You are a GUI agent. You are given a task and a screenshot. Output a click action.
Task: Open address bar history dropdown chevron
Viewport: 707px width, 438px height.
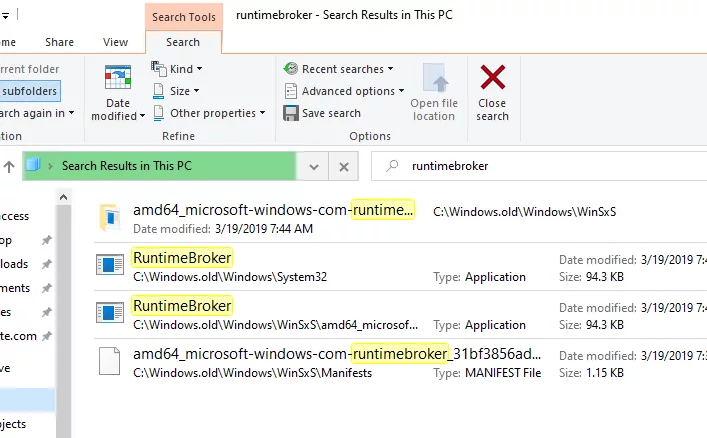tap(314, 167)
